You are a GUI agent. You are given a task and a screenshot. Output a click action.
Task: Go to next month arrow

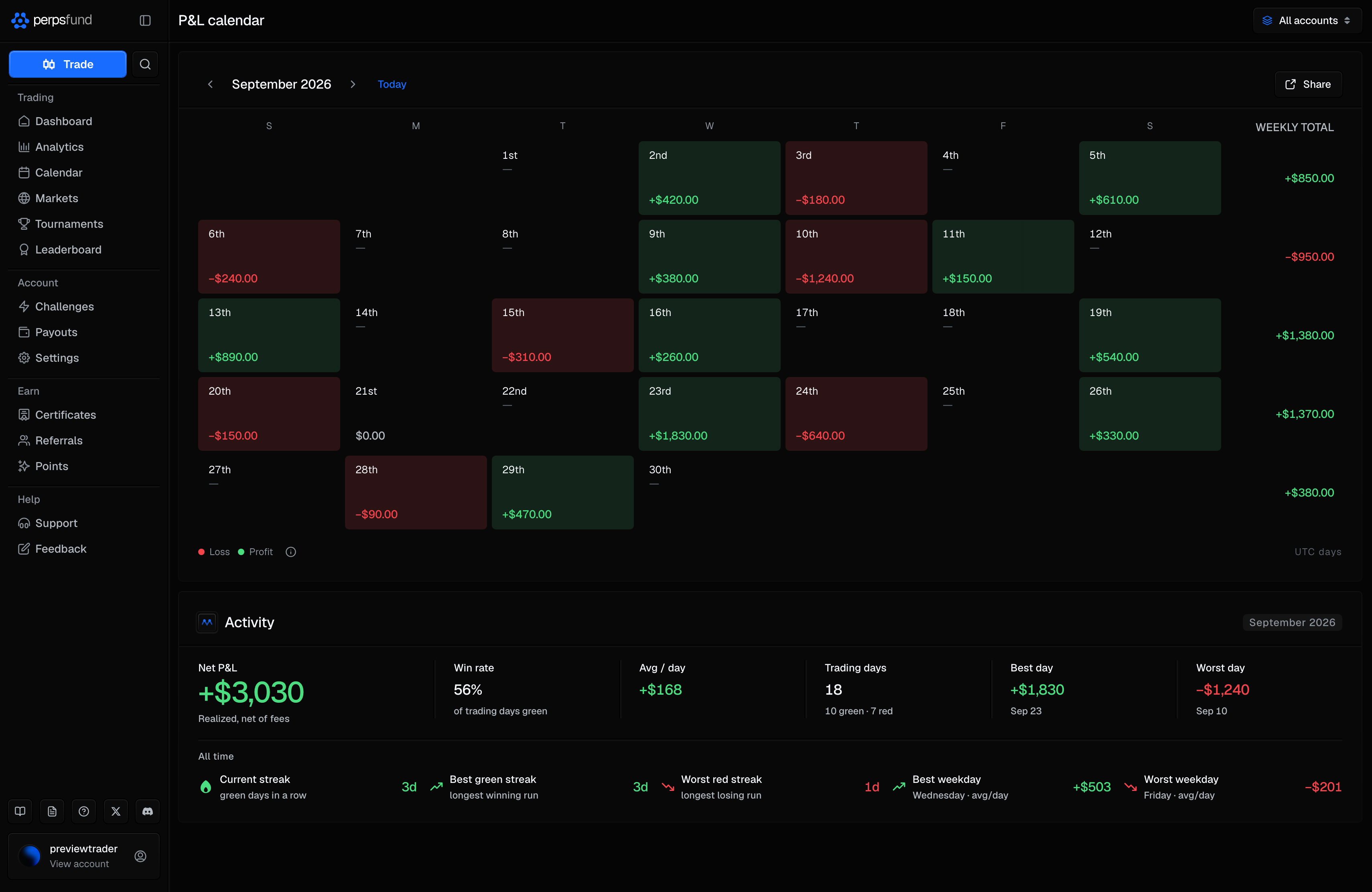[x=353, y=84]
